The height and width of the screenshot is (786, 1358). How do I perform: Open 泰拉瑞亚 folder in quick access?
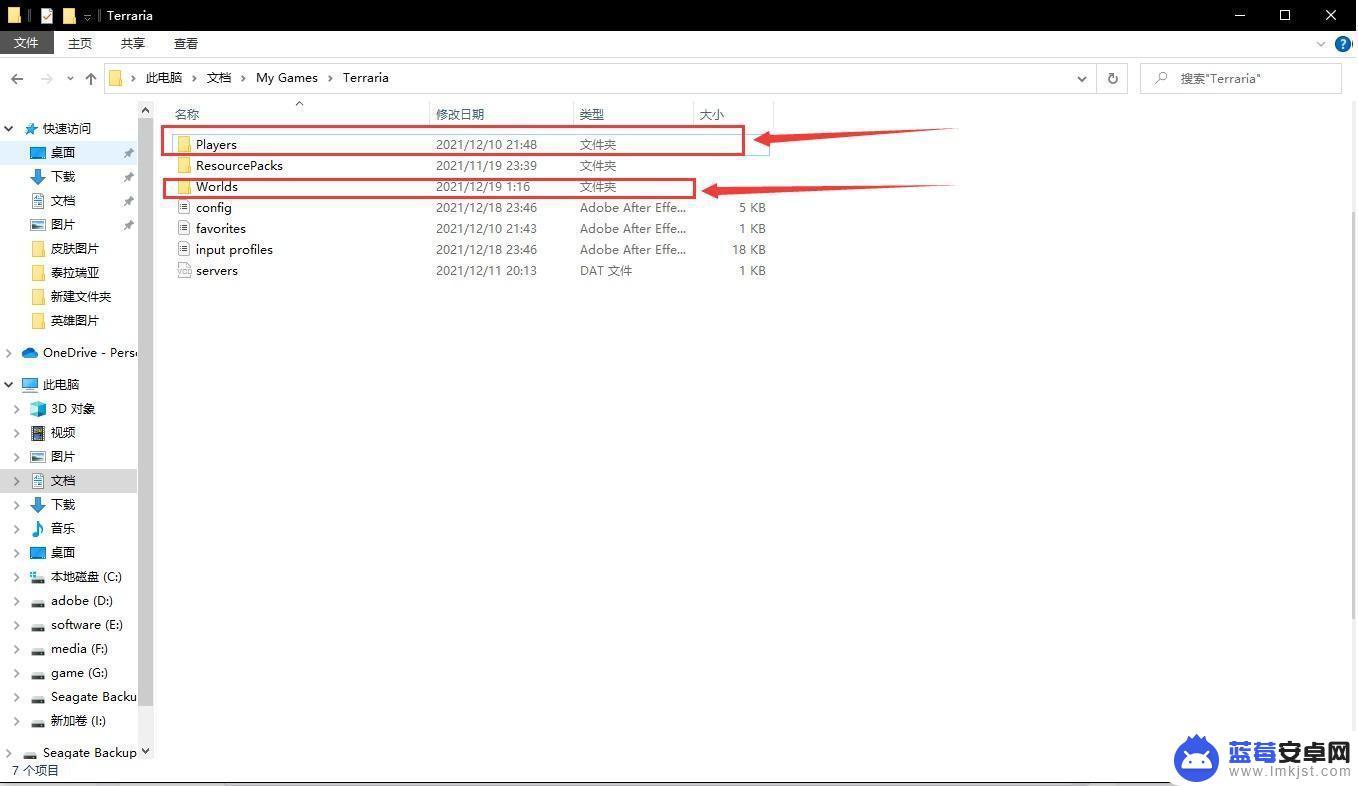coord(75,272)
